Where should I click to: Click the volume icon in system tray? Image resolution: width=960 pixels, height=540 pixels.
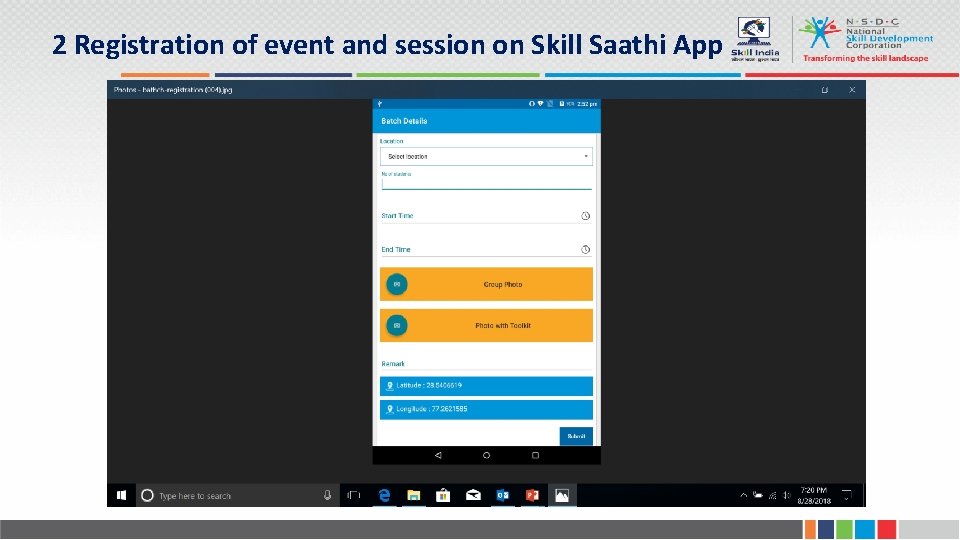click(x=787, y=495)
